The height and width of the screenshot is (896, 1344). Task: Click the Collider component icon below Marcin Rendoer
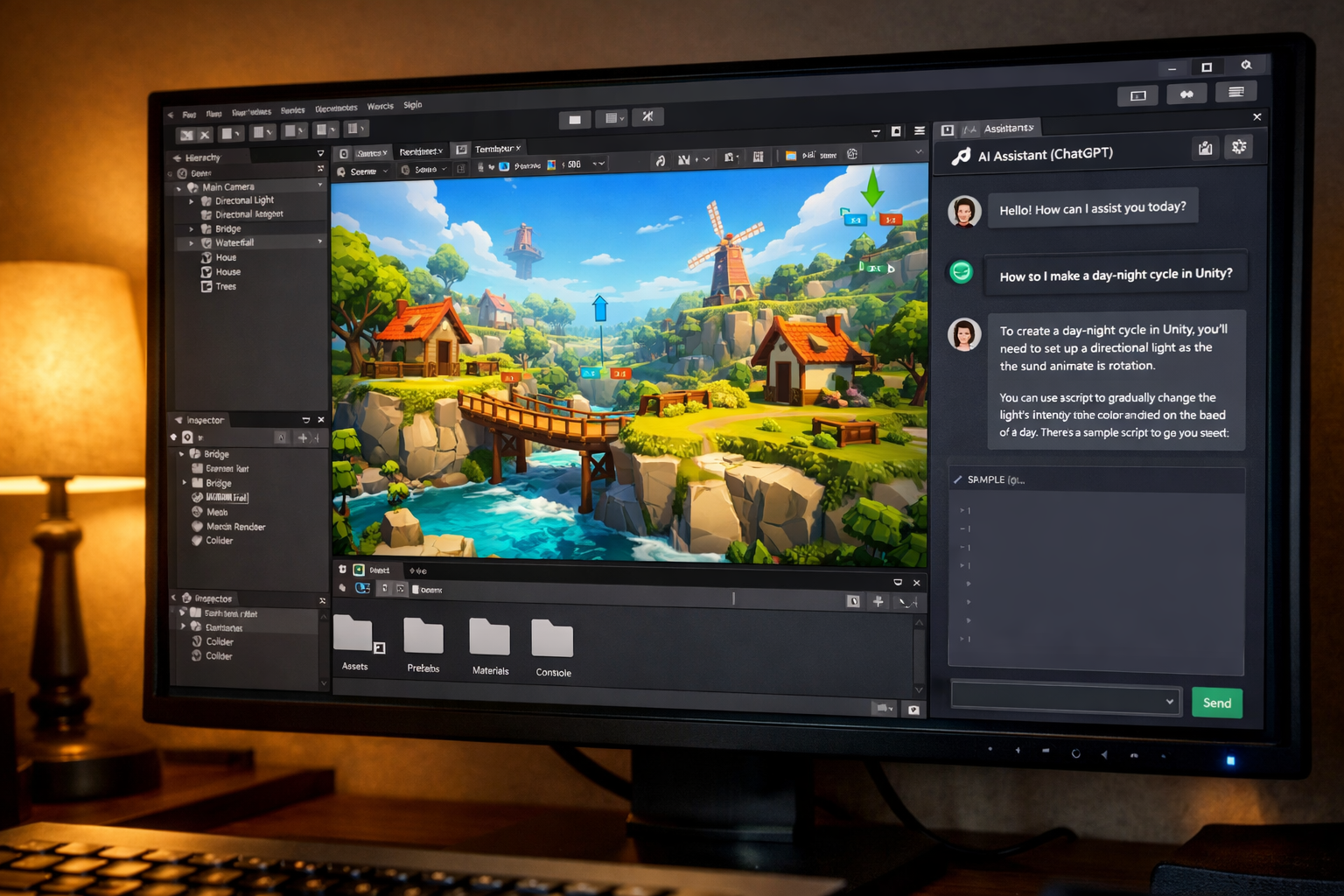tap(198, 541)
